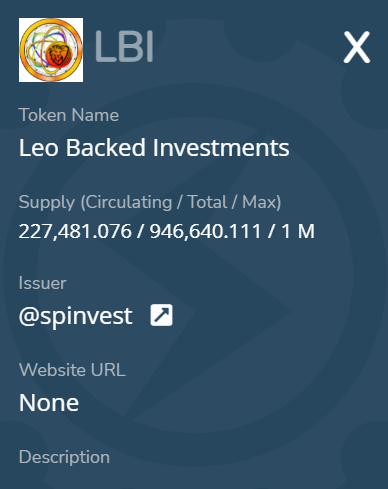
Task: Click the lion face inside the logo
Action: [59, 55]
